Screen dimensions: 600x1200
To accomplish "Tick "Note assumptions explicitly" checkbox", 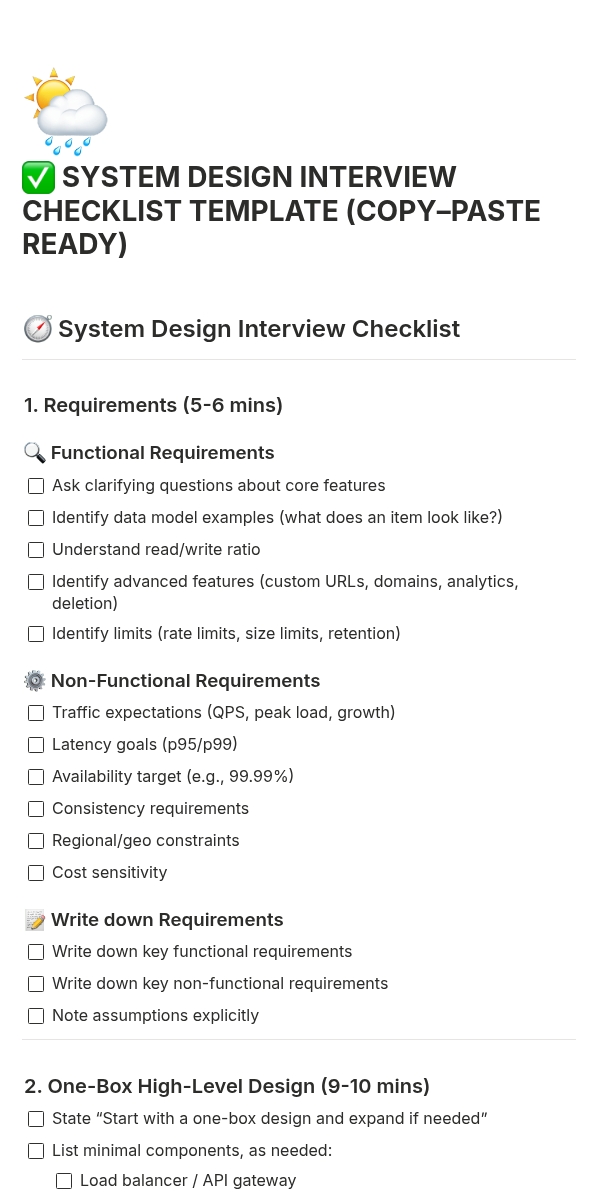I will click(36, 1016).
